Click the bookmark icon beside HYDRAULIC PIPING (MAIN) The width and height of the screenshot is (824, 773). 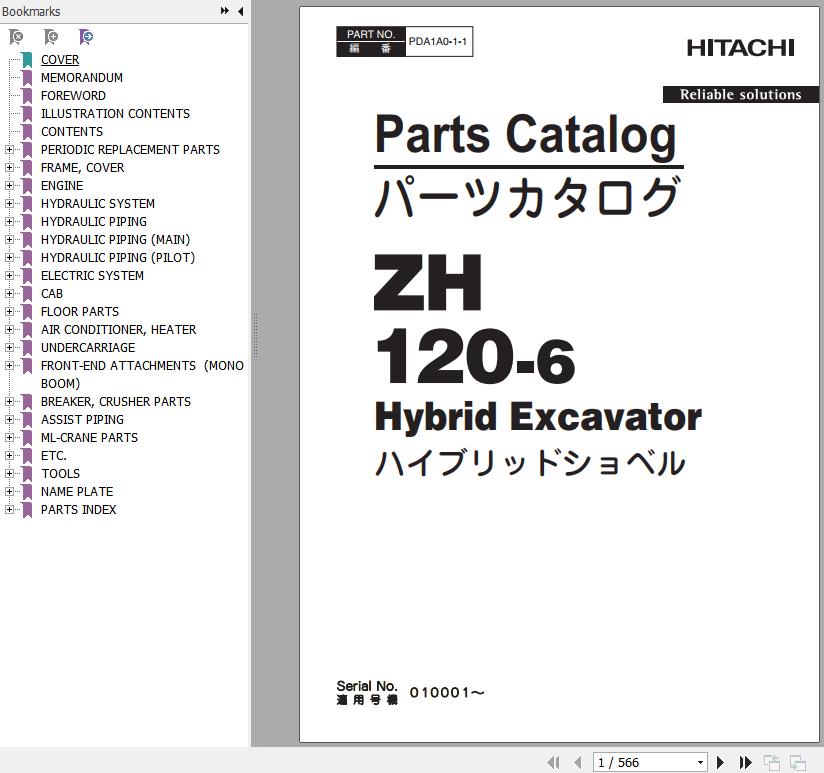click(x=27, y=240)
